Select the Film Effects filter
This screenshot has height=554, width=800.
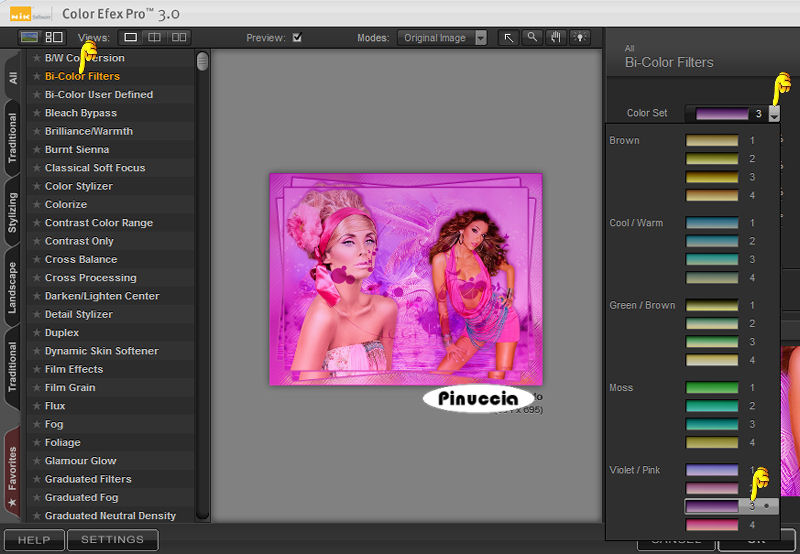click(x=74, y=369)
